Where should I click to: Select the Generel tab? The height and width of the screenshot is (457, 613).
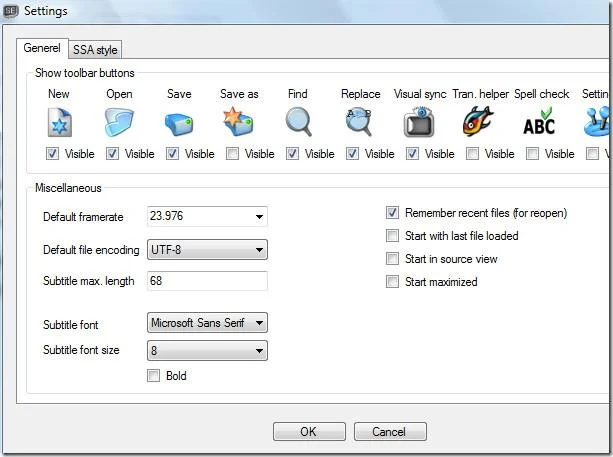point(42,48)
